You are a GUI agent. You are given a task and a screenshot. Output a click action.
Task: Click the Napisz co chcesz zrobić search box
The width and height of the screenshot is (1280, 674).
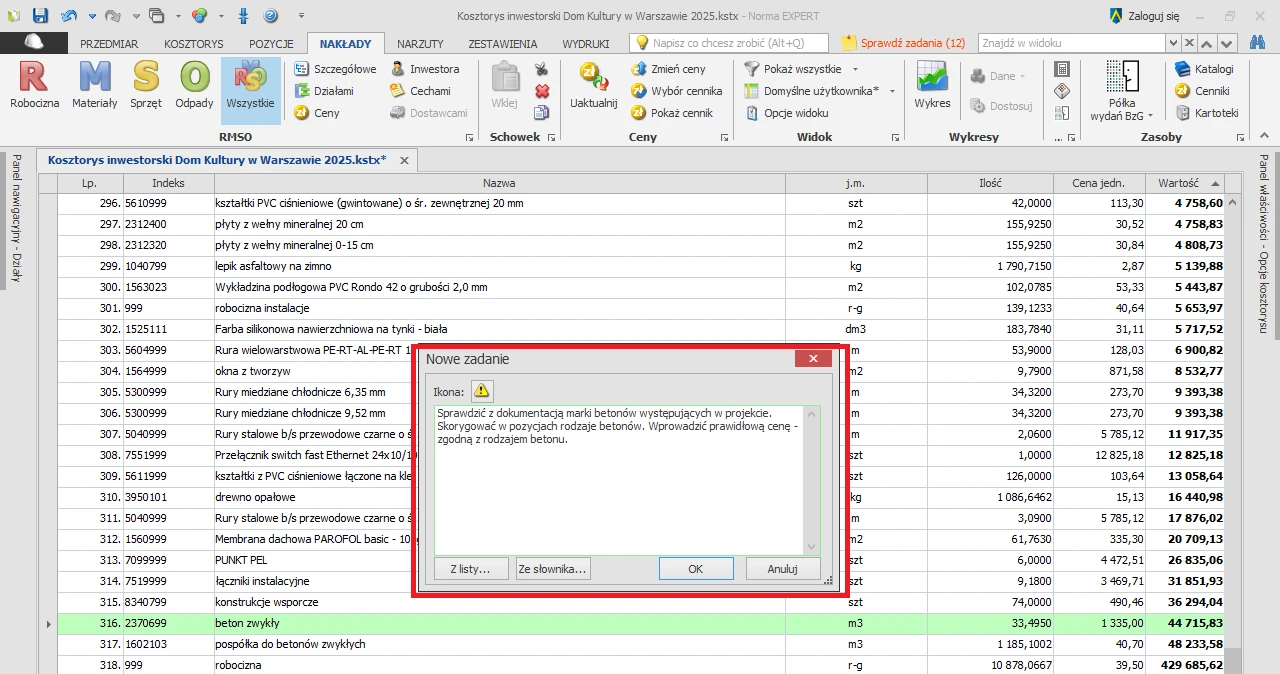click(730, 43)
